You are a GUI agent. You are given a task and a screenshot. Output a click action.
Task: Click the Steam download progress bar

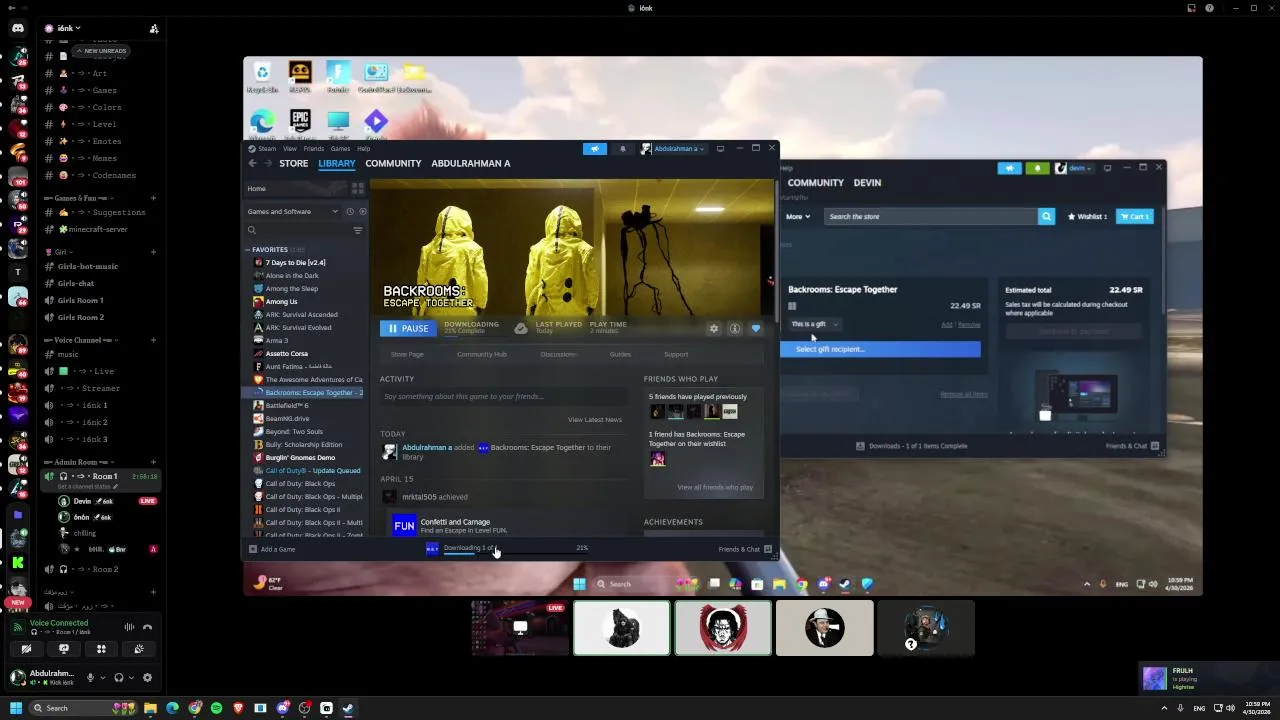515,551
